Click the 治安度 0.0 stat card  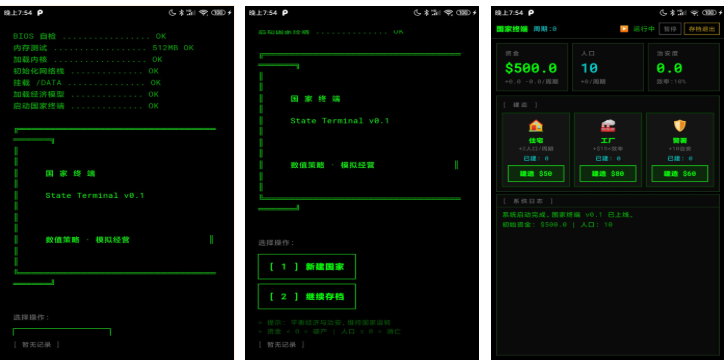pyautogui.click(x=684, y=67)
